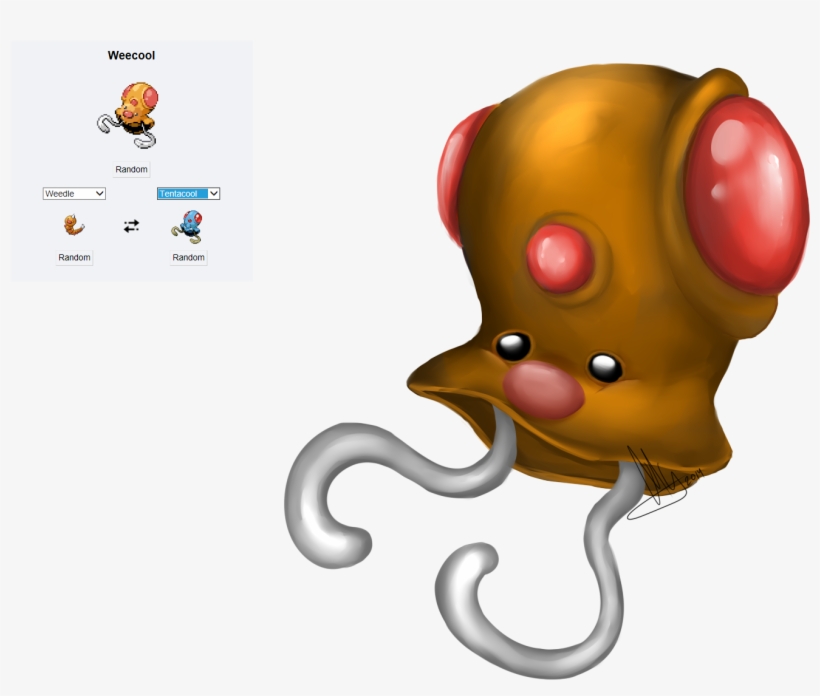Click the swap arrows between the two Pokémon
This screenshot has height=696, width=820.
pyautogui.click(x=131, y=226)
